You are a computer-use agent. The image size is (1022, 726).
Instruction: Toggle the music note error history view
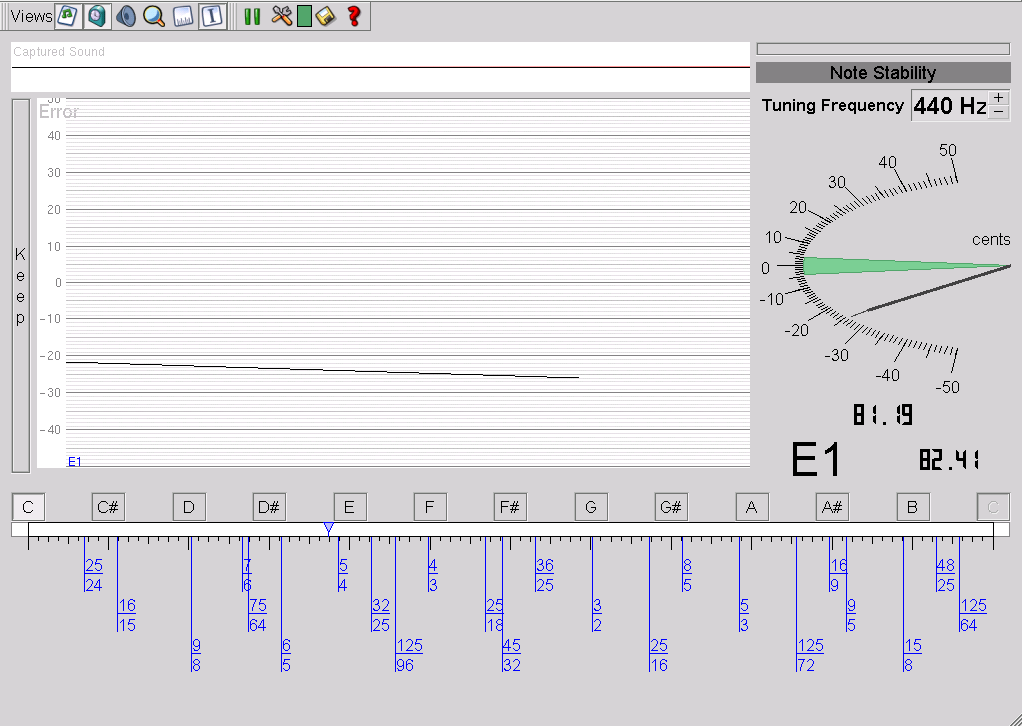pyautogui.click(x=67, y=16)
